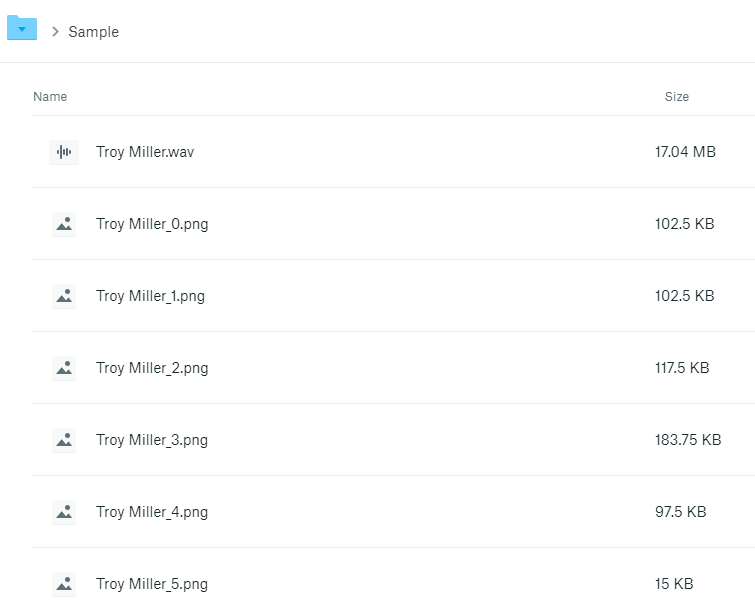Viewport: 755px width, 611px height.
Task: Click the image icon for Troy Miller_2.png
Action: [x=64, y=368]
